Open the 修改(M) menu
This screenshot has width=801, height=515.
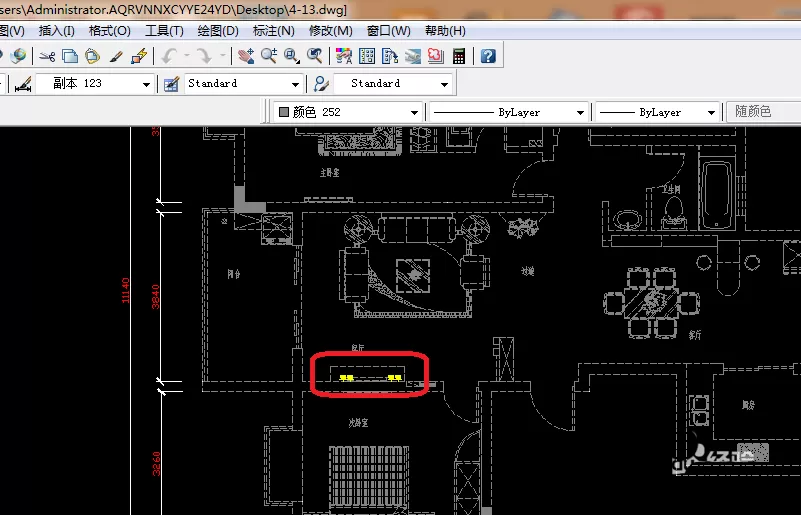[x=331, y=31]
